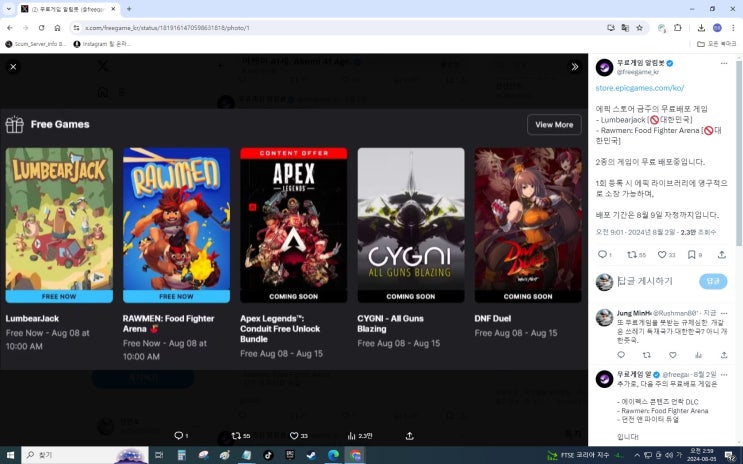Open more options on the Aug 2 follow-up post
Image resolution: width=743 pixels, height=464 pixels.
724,374
